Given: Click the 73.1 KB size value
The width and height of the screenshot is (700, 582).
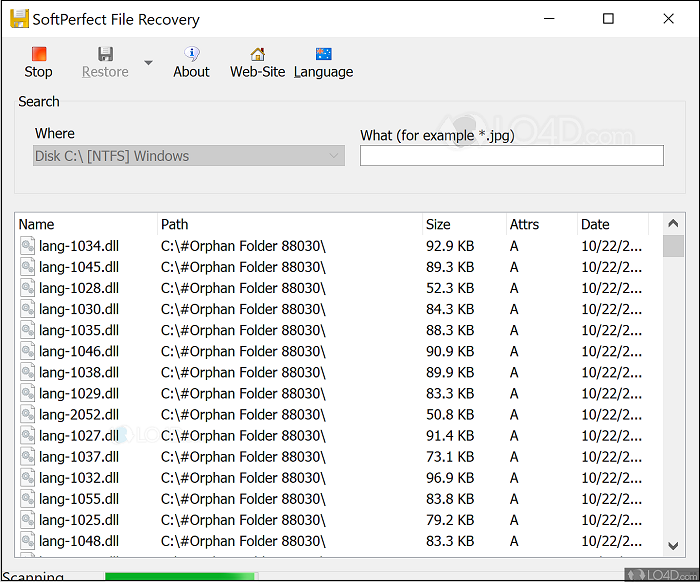Looking at the screenshot, I should 450,457.
